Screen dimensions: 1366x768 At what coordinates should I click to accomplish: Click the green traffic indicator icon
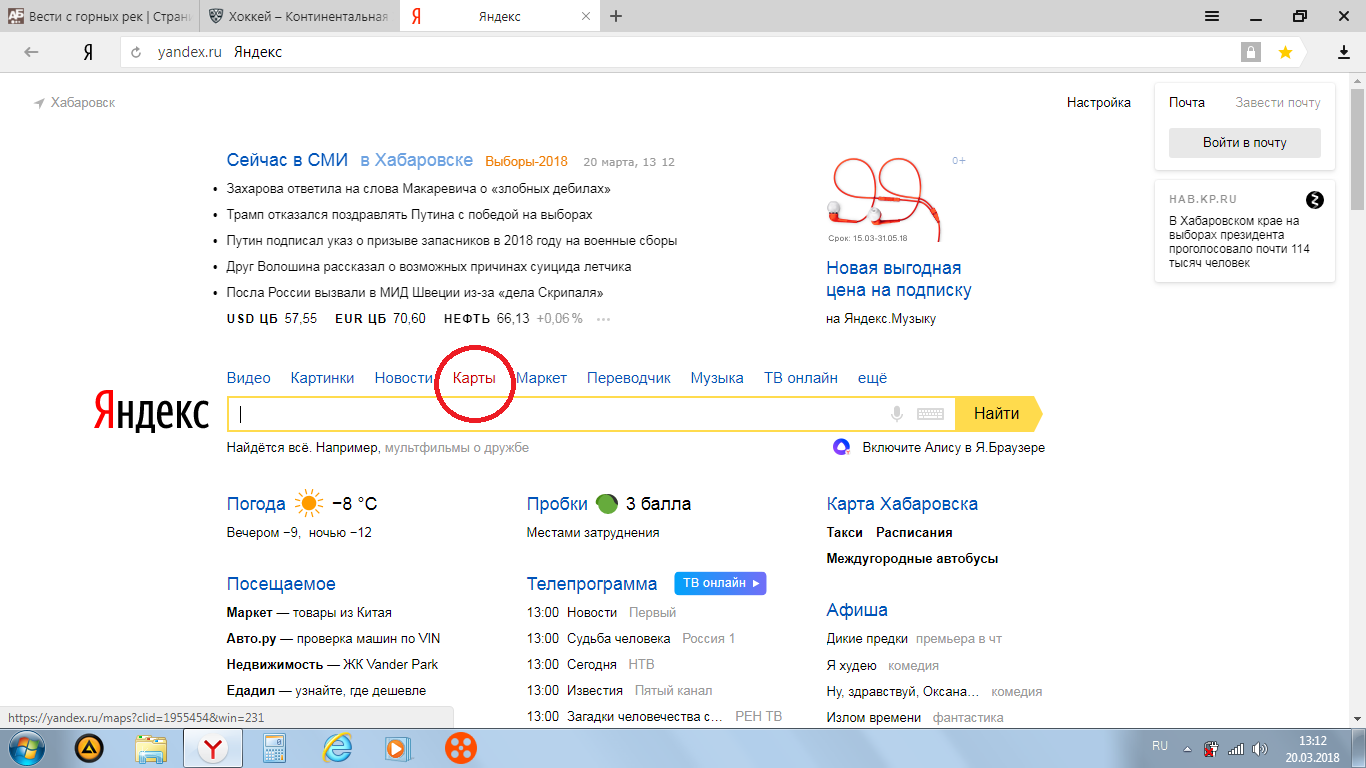[x=606, y=503]
